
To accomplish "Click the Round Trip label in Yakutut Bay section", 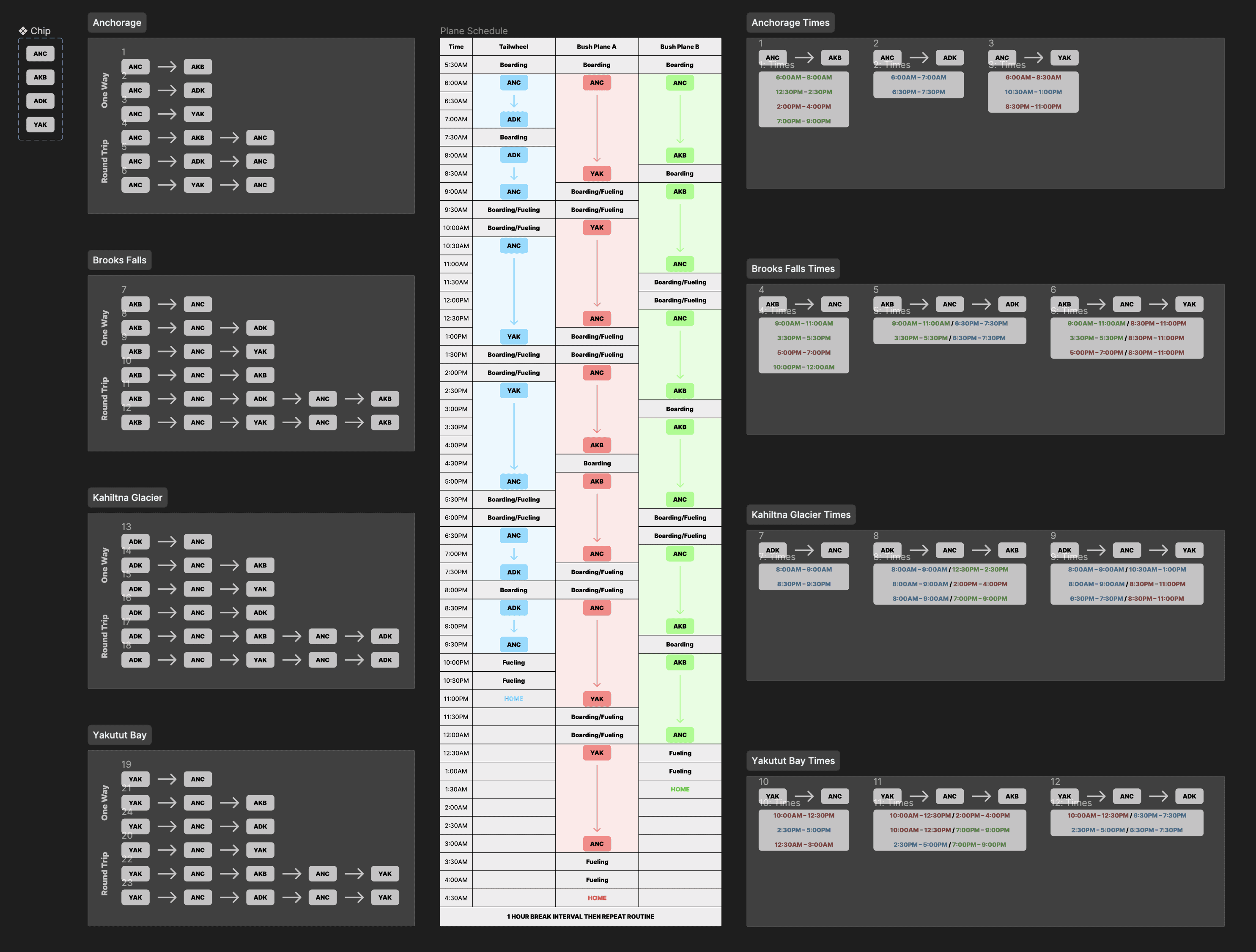I will coord(104,874).
